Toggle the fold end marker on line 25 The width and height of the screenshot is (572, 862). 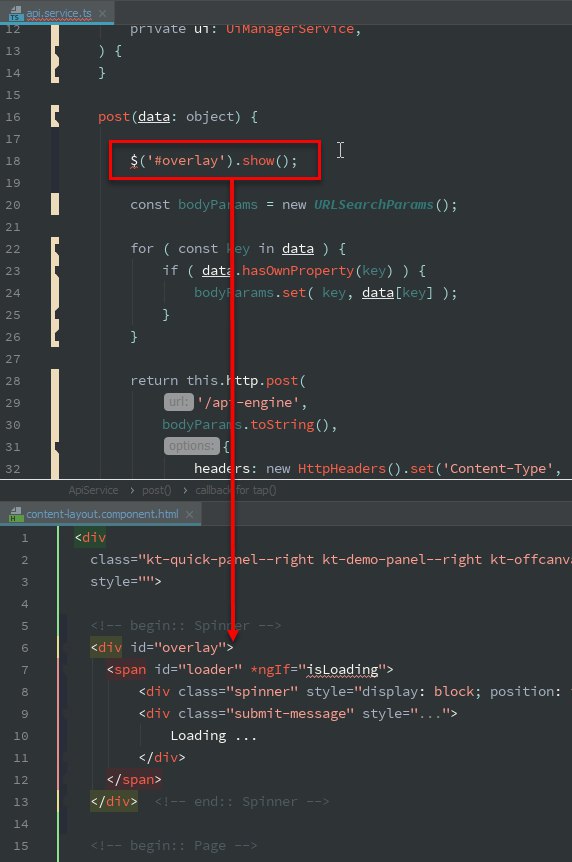click(x=55, y=314)
